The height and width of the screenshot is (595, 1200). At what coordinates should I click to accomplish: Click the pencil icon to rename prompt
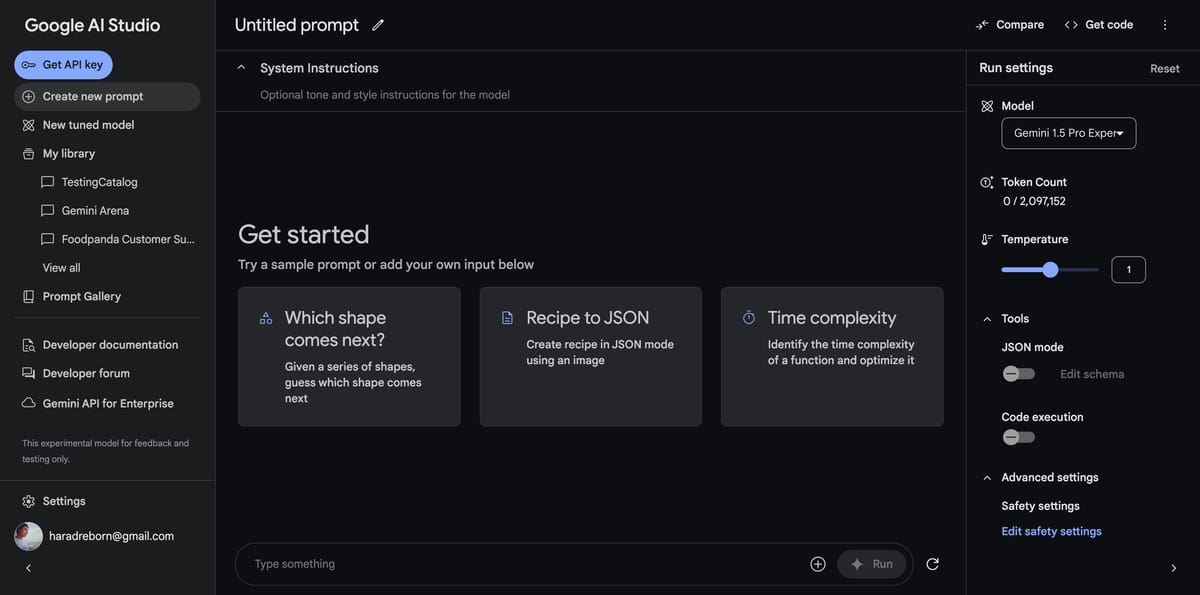[x=378, y=25]
